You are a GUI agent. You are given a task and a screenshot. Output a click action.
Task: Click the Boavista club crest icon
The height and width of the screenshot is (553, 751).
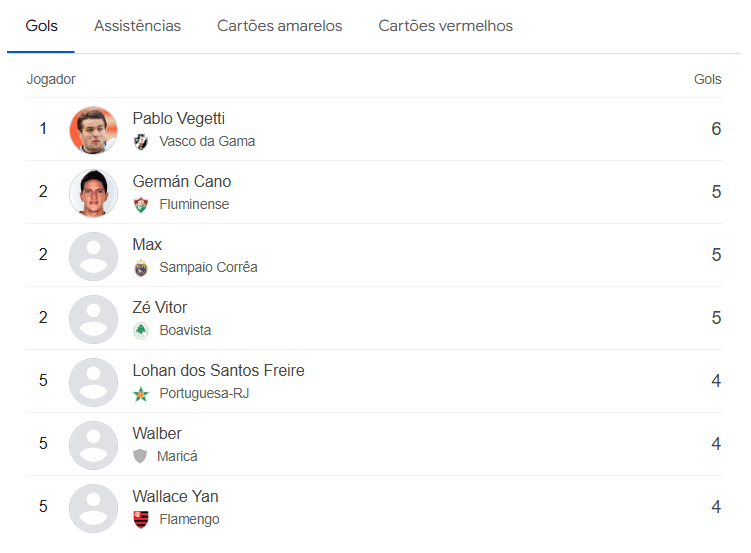141,331
